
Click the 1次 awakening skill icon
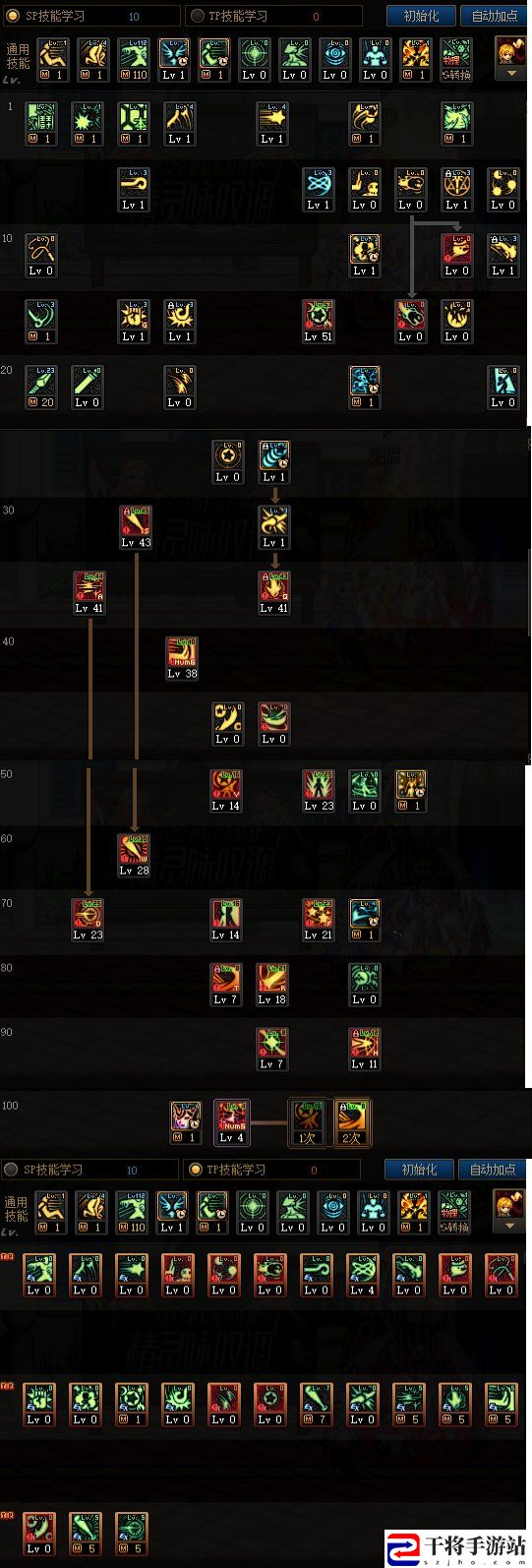click(x=307, y=1122)
